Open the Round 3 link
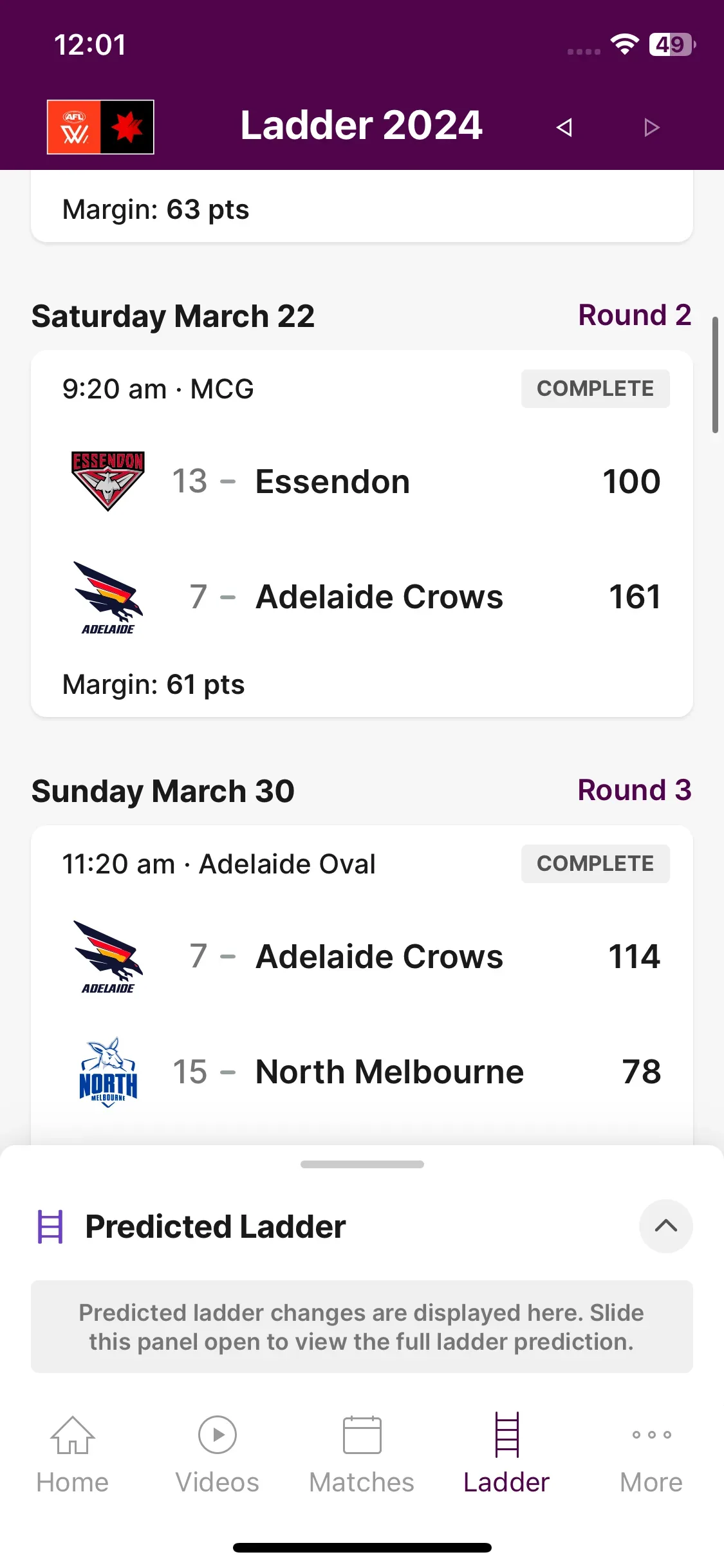724x1568 pixels. tap(635, 790)
